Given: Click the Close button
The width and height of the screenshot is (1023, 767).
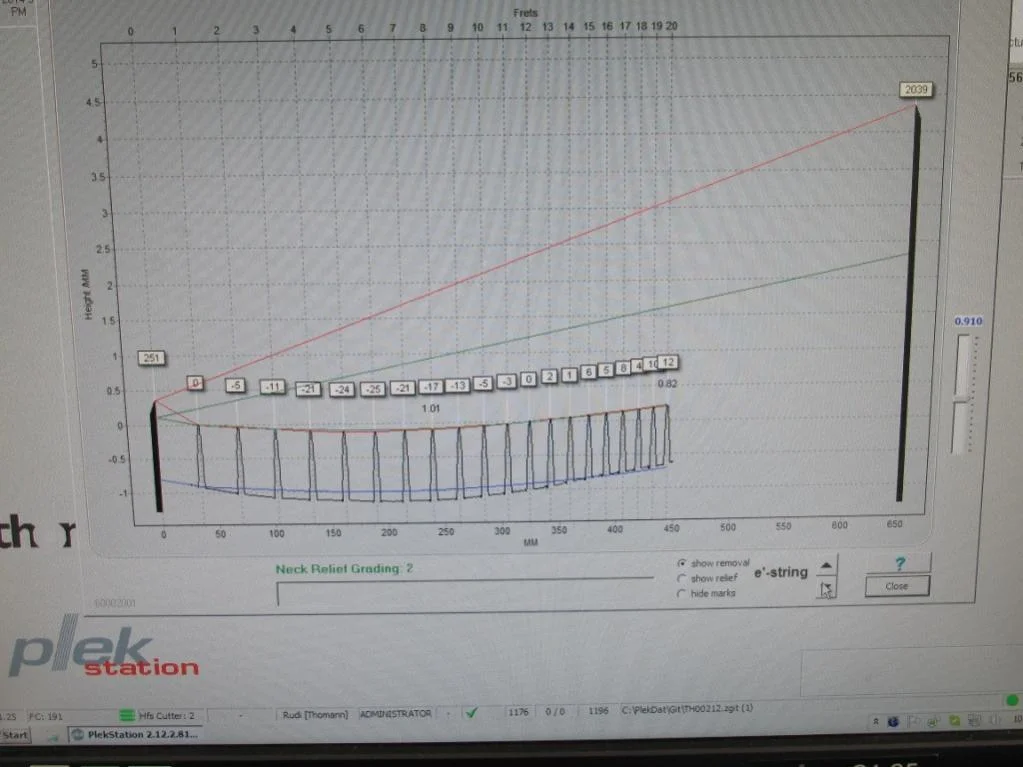Looking at the screenshot, I should [x=896, y=586].
